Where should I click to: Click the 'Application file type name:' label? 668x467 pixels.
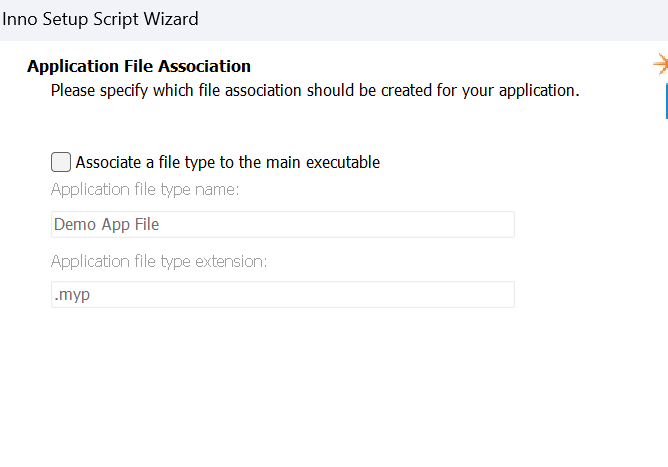(145, 190)
